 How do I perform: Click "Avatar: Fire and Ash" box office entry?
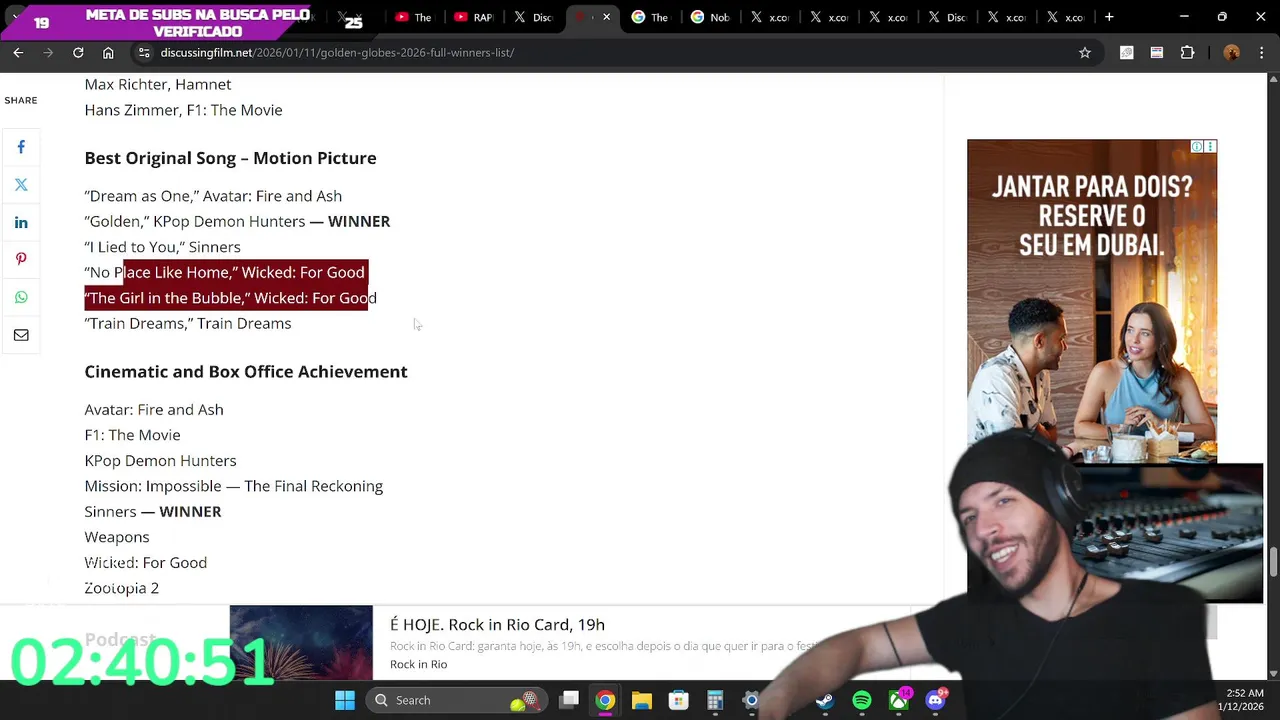tap(154, 409)
